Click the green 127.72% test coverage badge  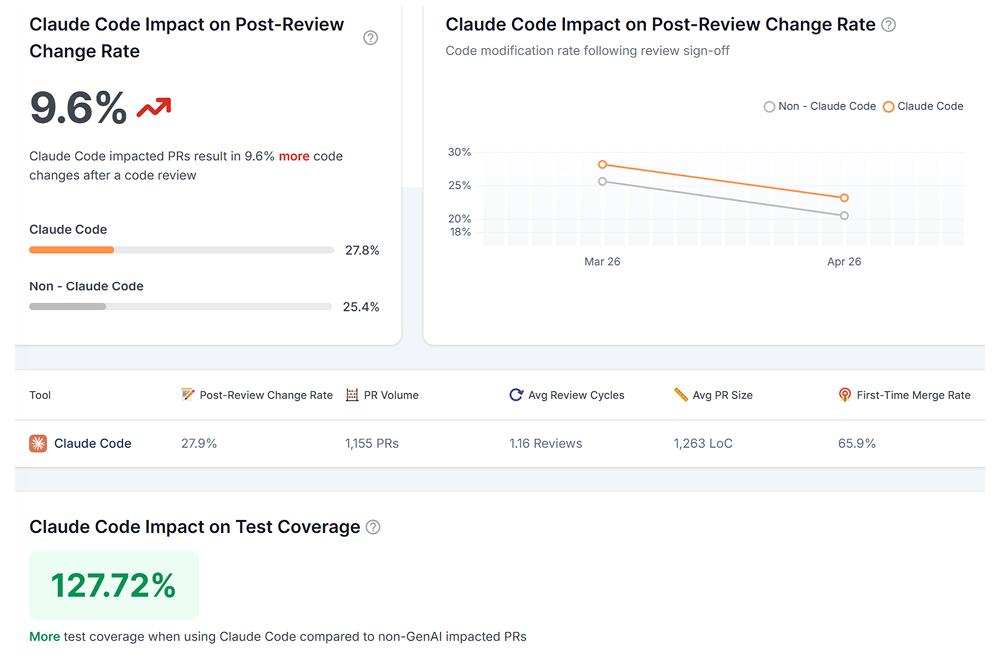click(x=114, y=585)
